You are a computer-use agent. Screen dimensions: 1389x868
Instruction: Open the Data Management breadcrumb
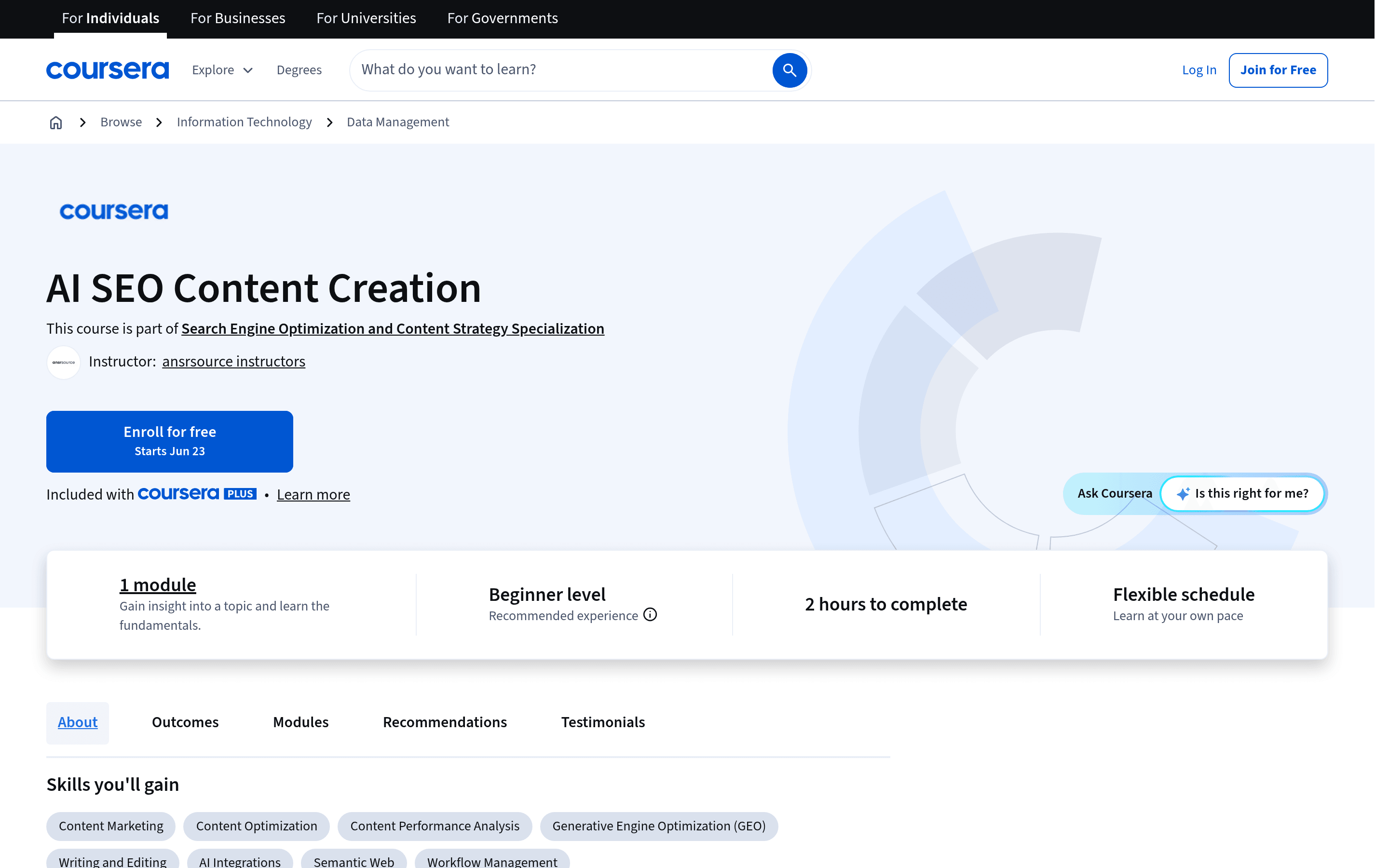coord(398,122)
